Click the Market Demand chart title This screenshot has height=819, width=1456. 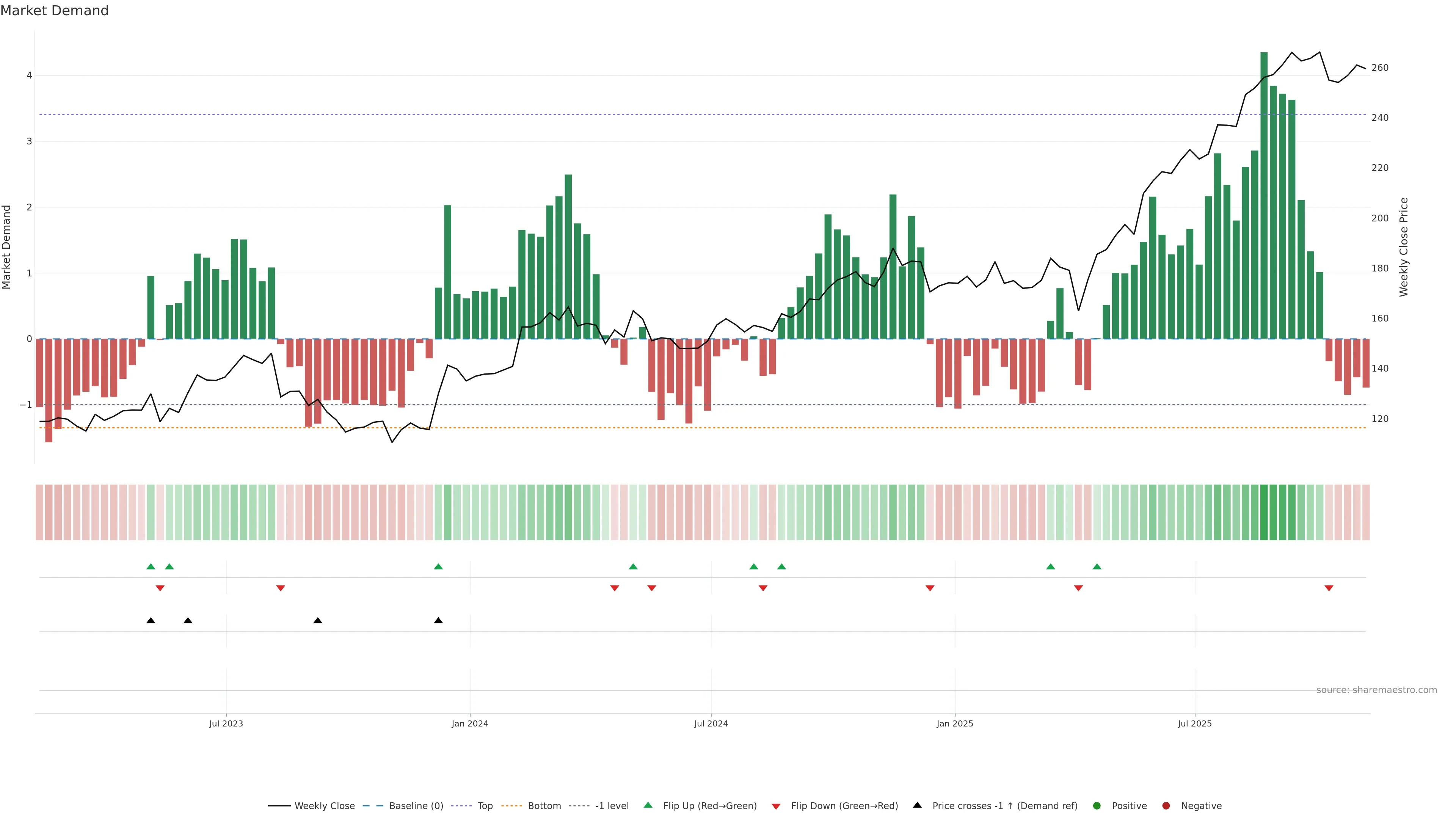click(54, 11)
